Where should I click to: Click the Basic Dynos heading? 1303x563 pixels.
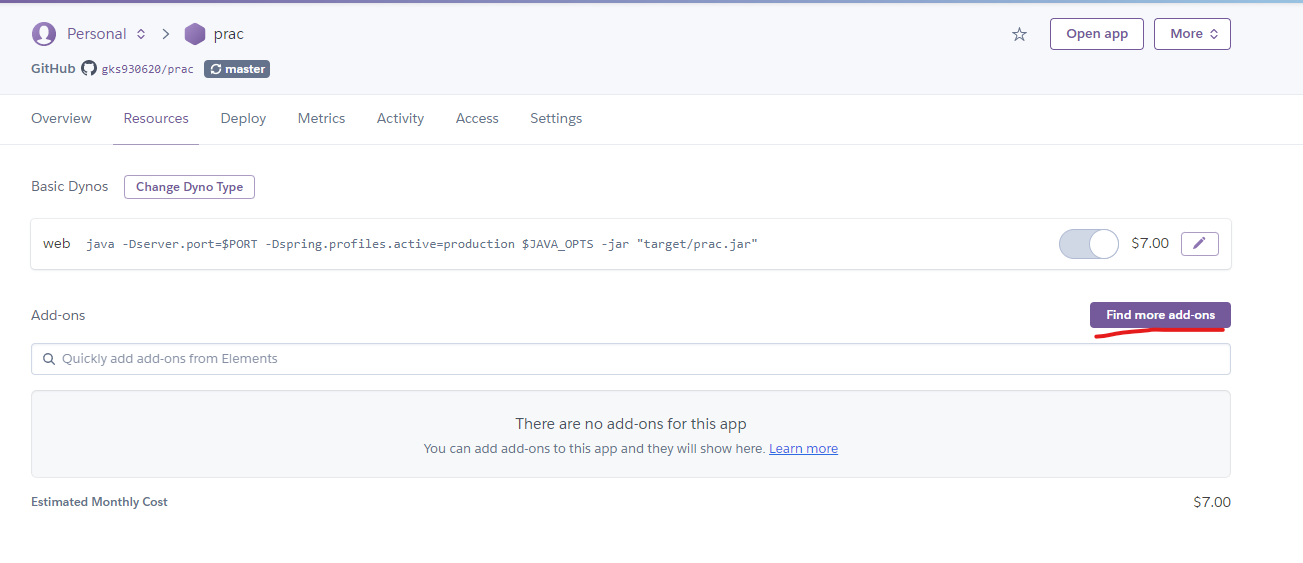[x=70, y=187]
